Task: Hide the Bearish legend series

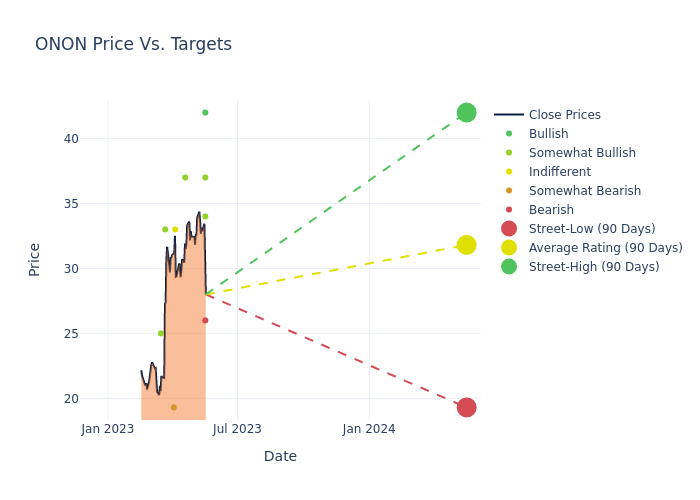Action: click(551, 210)
